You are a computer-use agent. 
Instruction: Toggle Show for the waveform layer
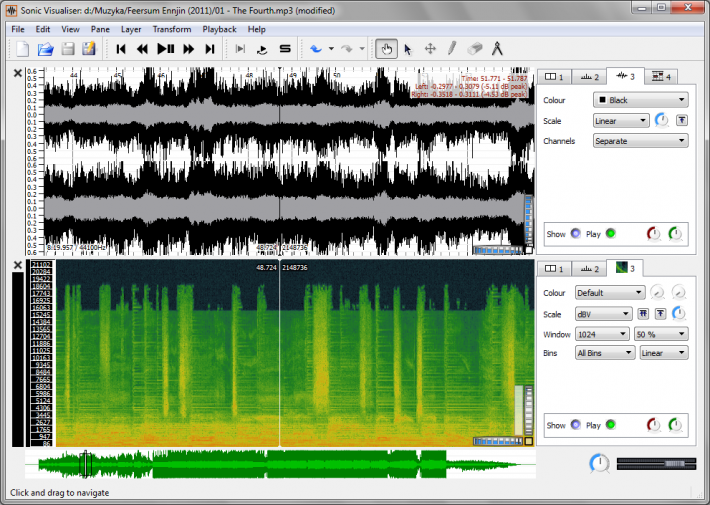click(x=575, y=234)
